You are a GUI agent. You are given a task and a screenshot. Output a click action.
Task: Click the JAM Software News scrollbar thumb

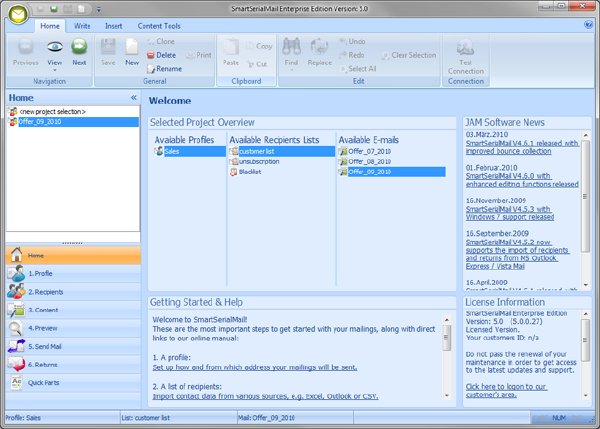point(585,196)
